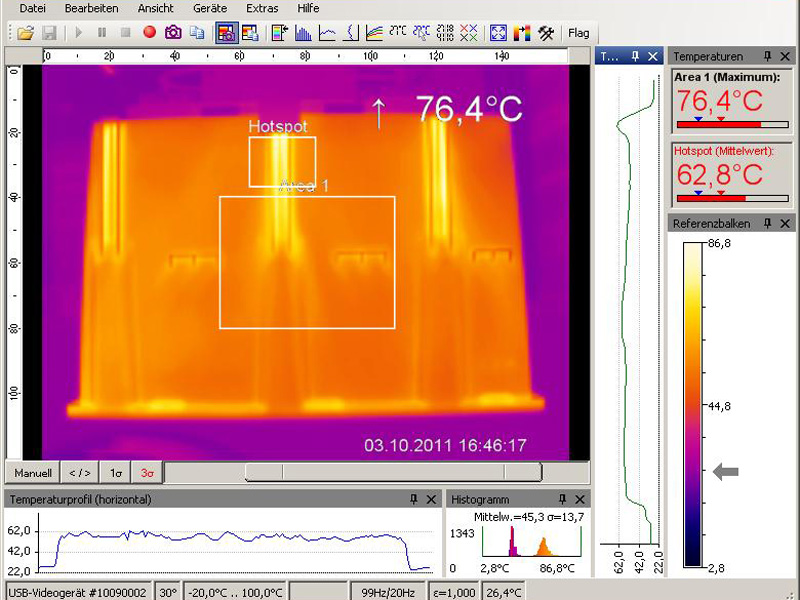Viewport: 800px width, 600px height.
Task: Click the ε=1,000 emissivity status field
Action: point(454,592)
